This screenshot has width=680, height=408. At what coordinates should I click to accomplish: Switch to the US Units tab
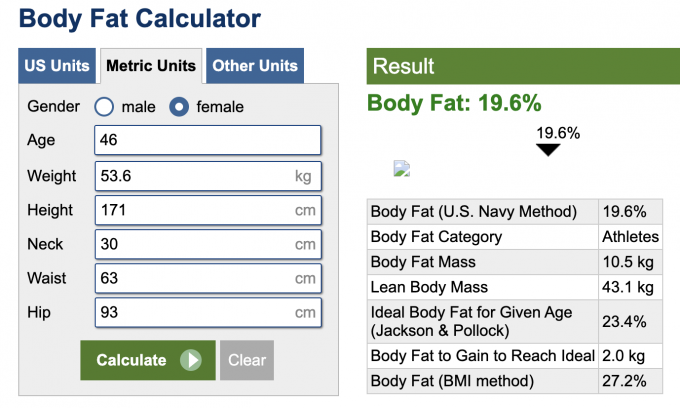click(x=57, y=66)
